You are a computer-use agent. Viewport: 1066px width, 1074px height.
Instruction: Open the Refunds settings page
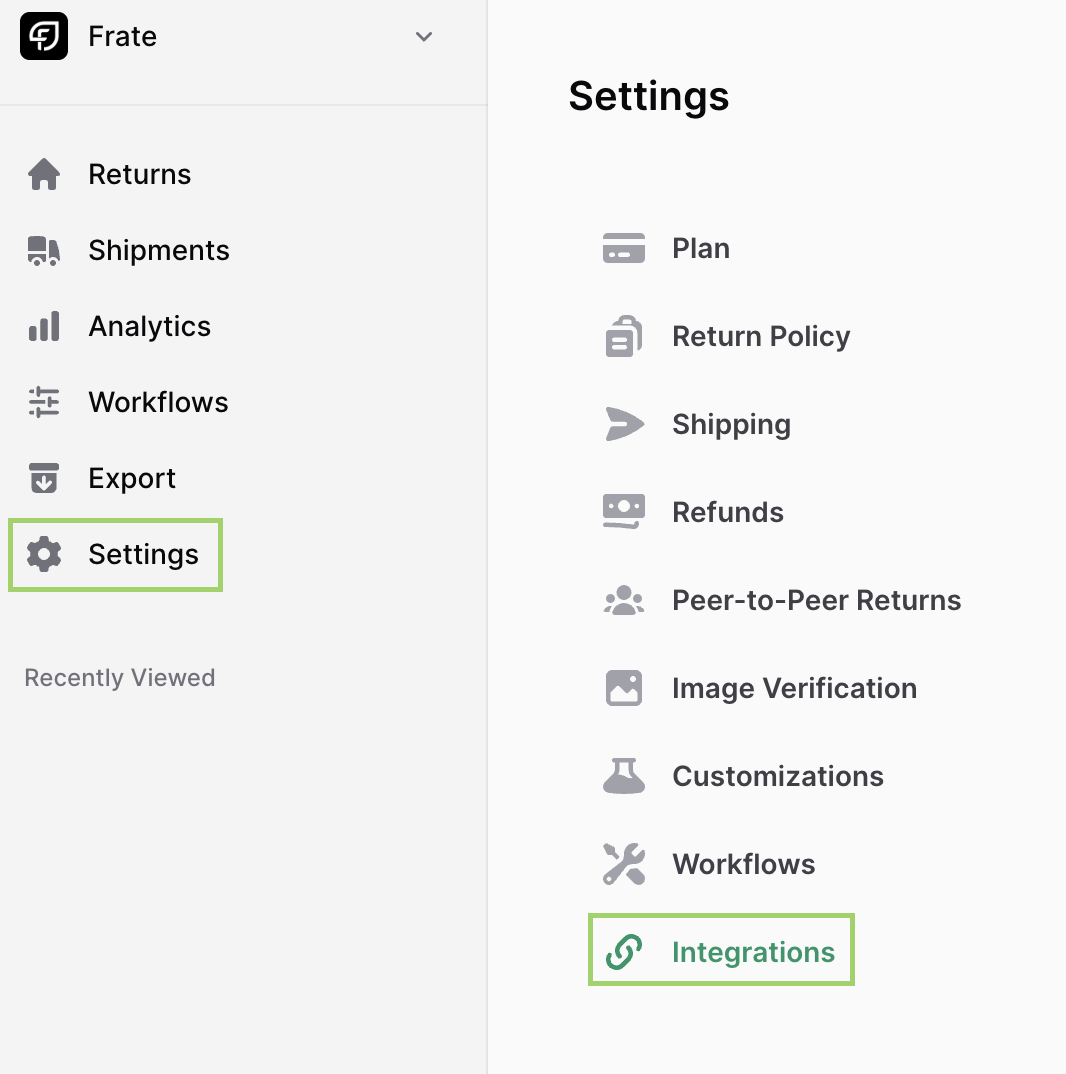coord(727,512)
